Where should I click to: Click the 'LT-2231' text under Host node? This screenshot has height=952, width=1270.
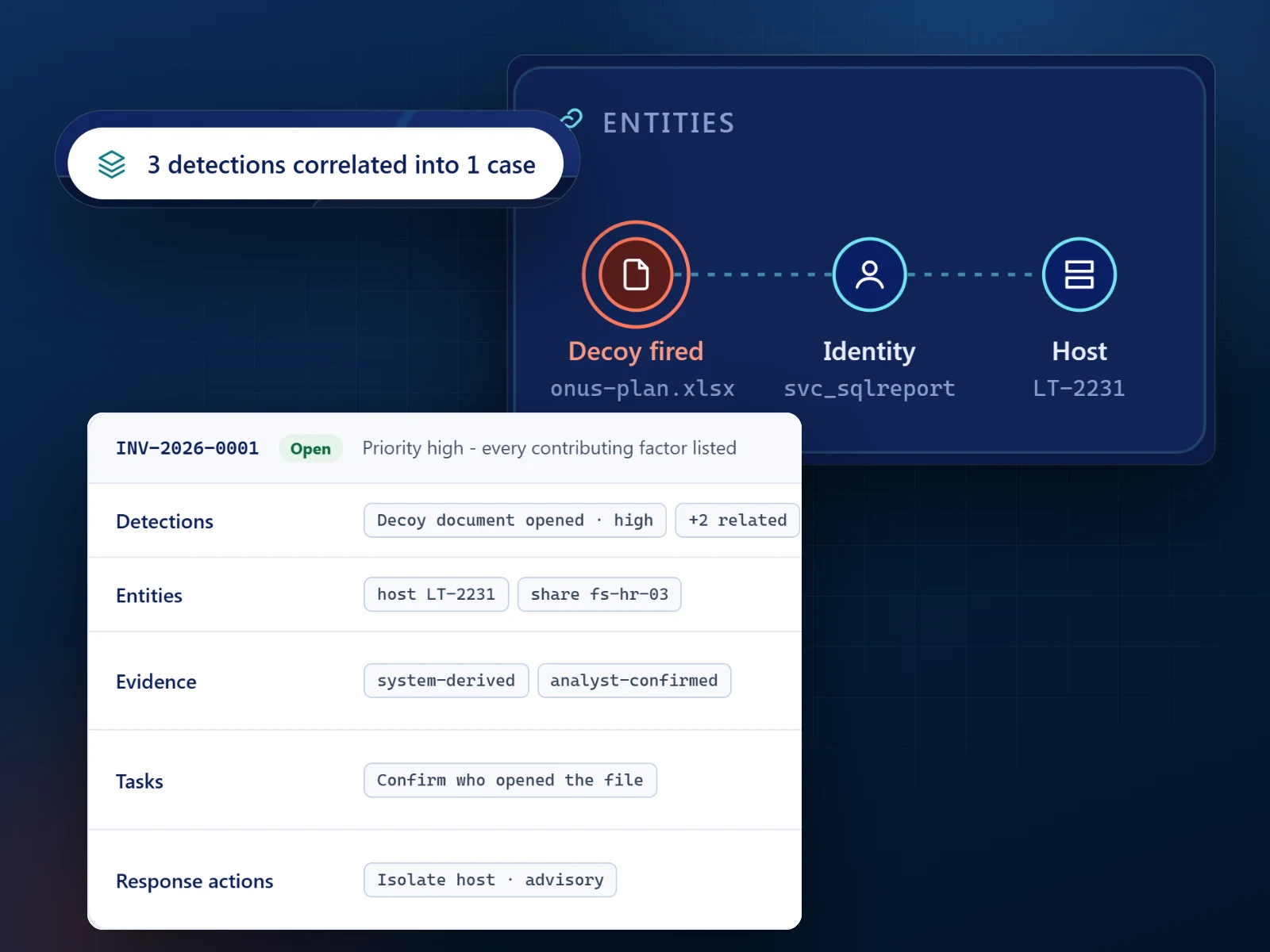click(x=1079, y=388)
